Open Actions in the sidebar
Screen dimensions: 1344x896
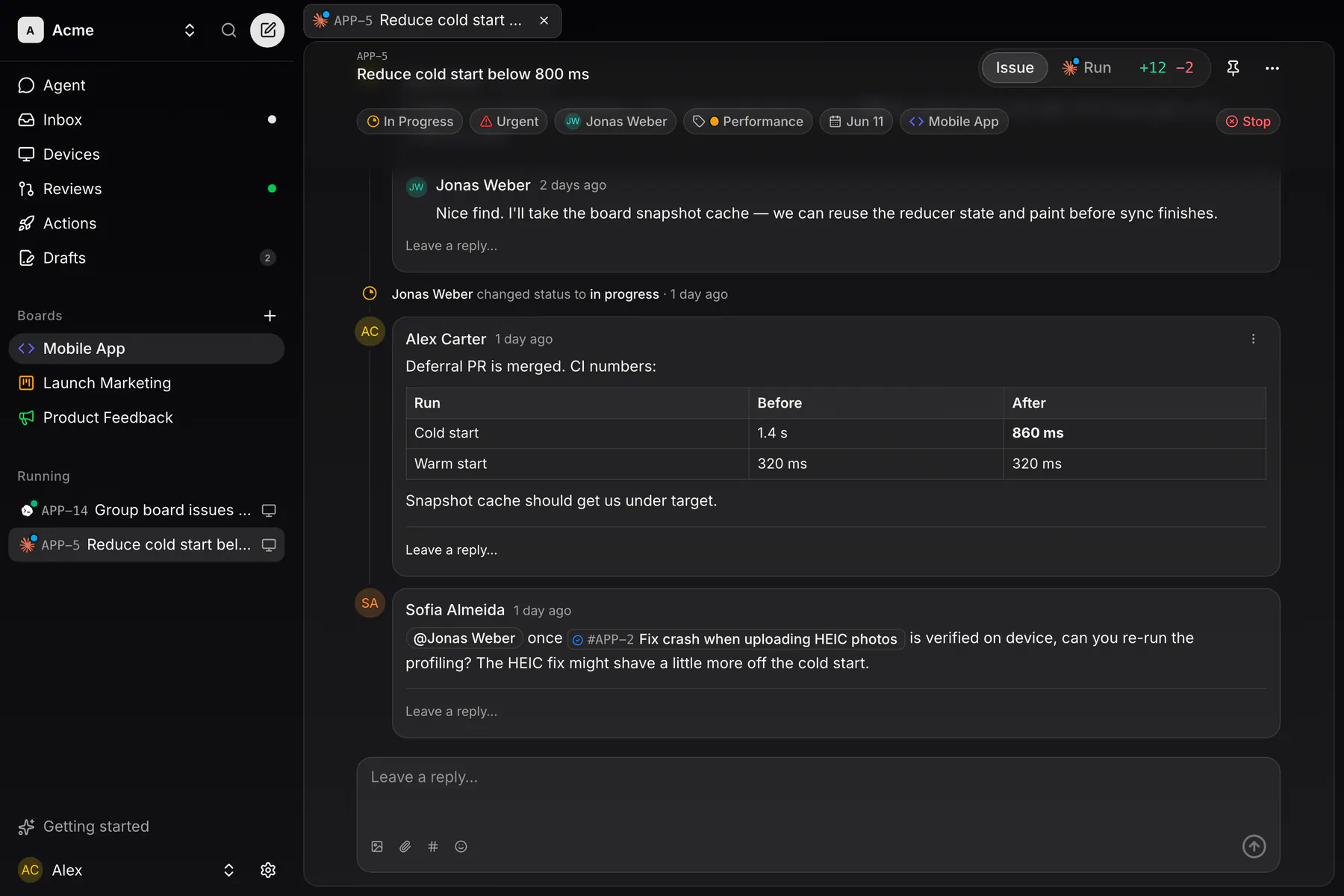[146, 223]
